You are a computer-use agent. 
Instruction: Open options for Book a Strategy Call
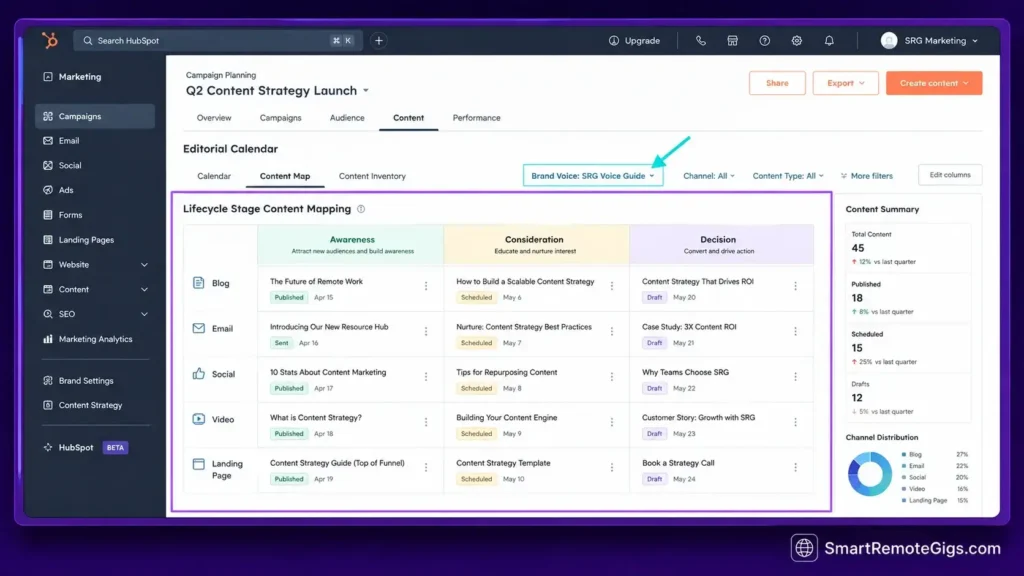pyautogui.click(x=795, y=468)
